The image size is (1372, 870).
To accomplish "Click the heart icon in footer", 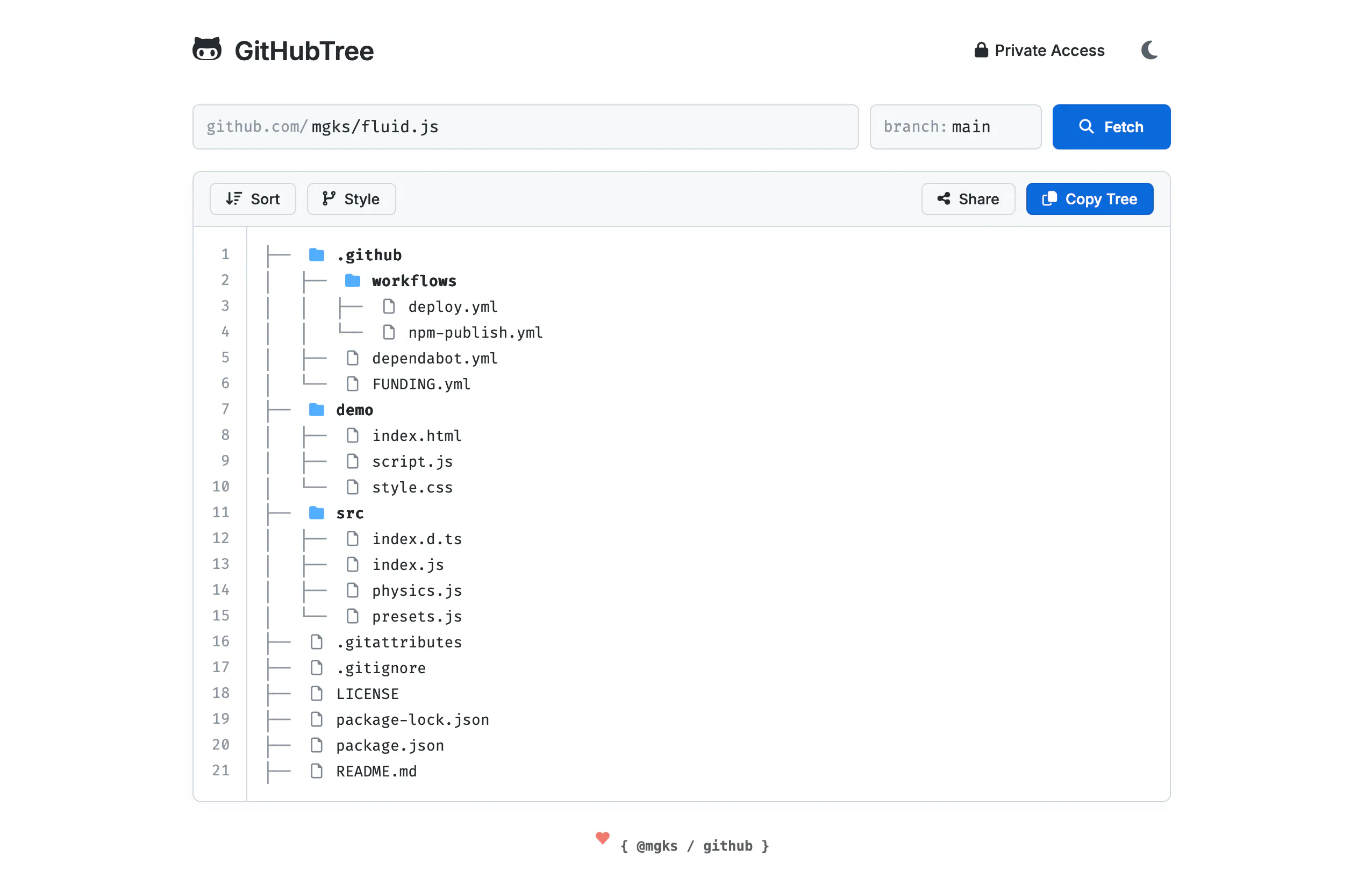I will tap(602, 838).
